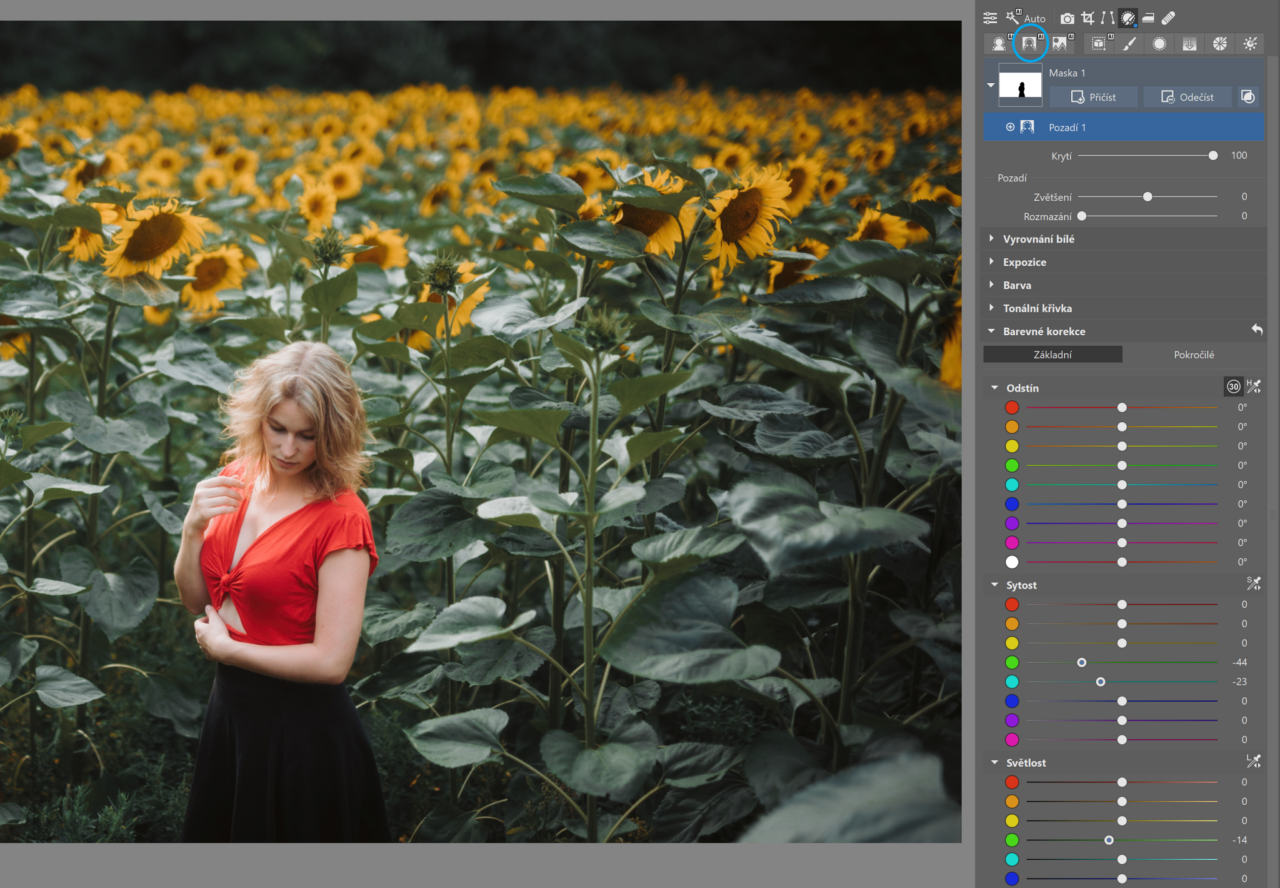Click the Krytí opacity slider handle
Image resolution: width=1280 pixels, height=888 pixels.
1213,156
